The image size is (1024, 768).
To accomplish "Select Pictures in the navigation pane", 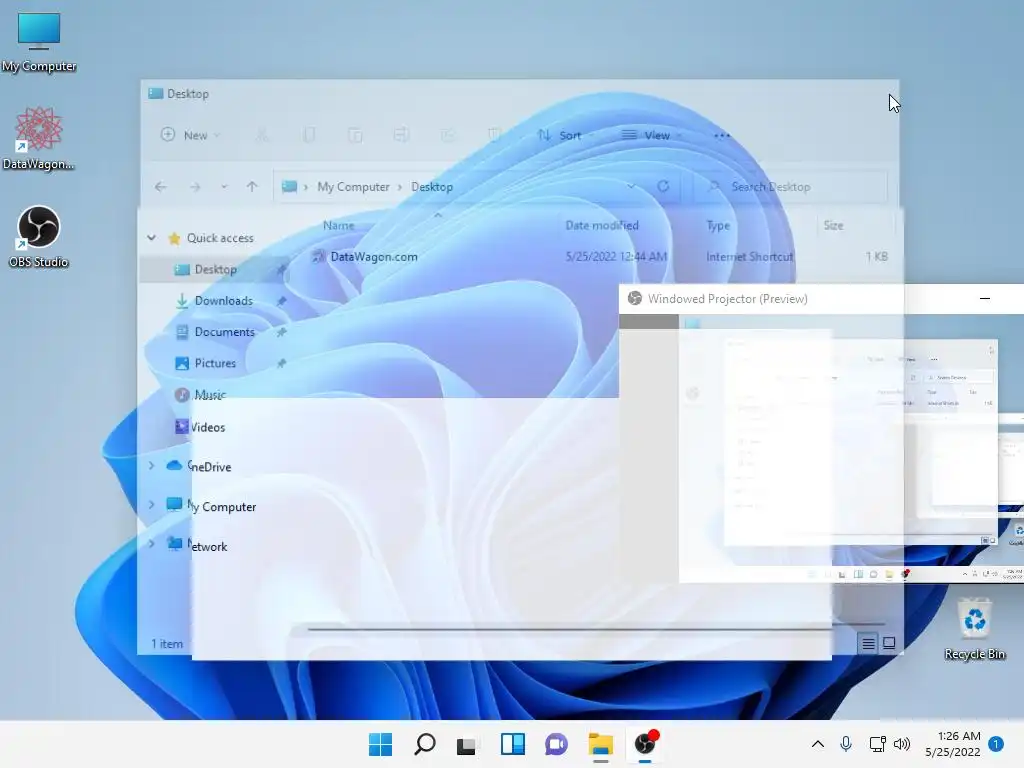I will [x=215, y=363].
